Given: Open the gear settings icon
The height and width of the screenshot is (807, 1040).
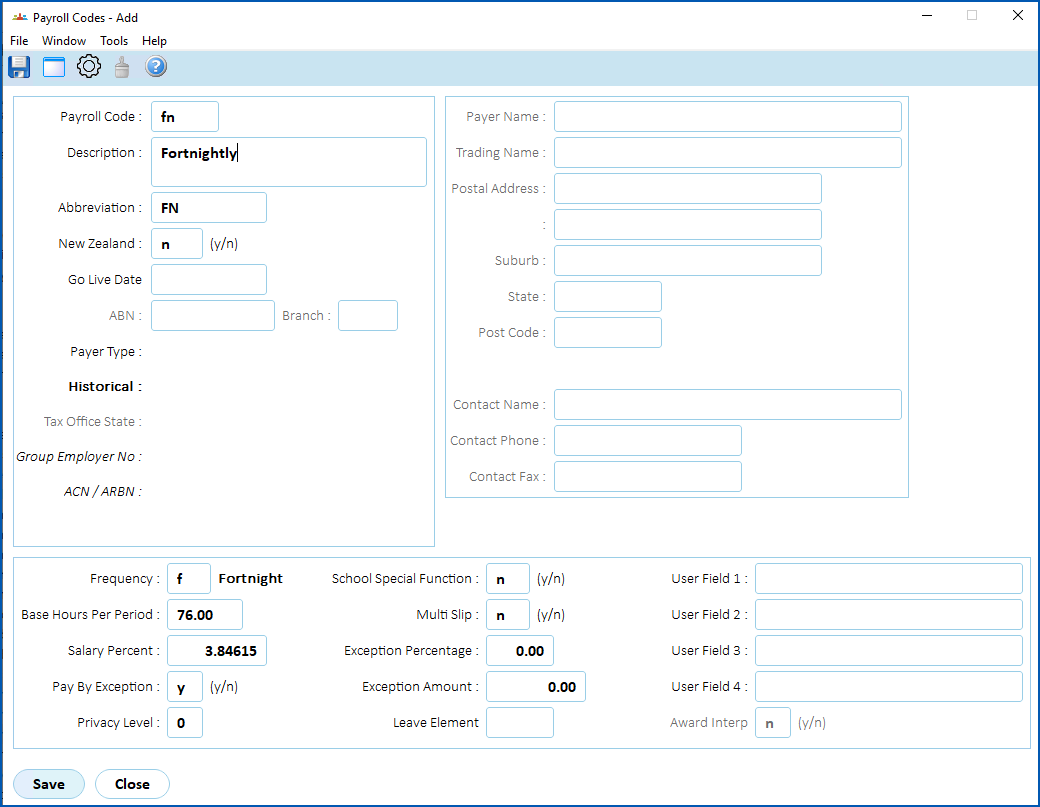Looking at the screenshot, I should coord(89,66).
